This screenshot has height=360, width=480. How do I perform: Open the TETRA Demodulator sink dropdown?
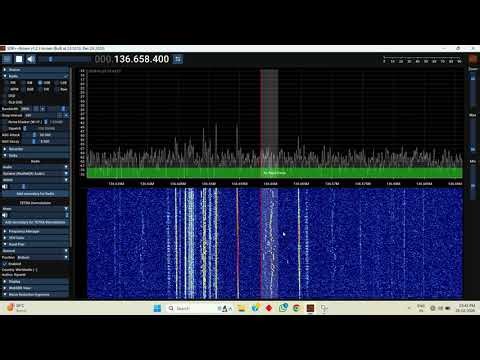35,209
